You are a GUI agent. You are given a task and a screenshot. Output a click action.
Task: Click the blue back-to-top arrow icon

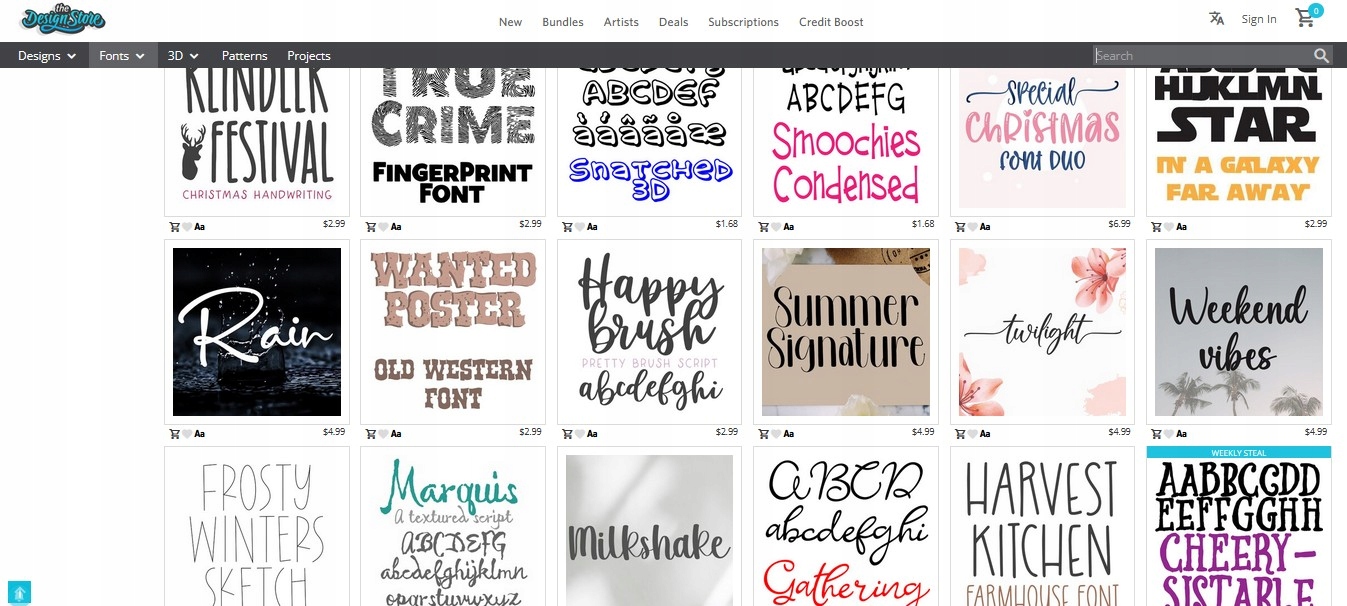[x=19, y=592]
